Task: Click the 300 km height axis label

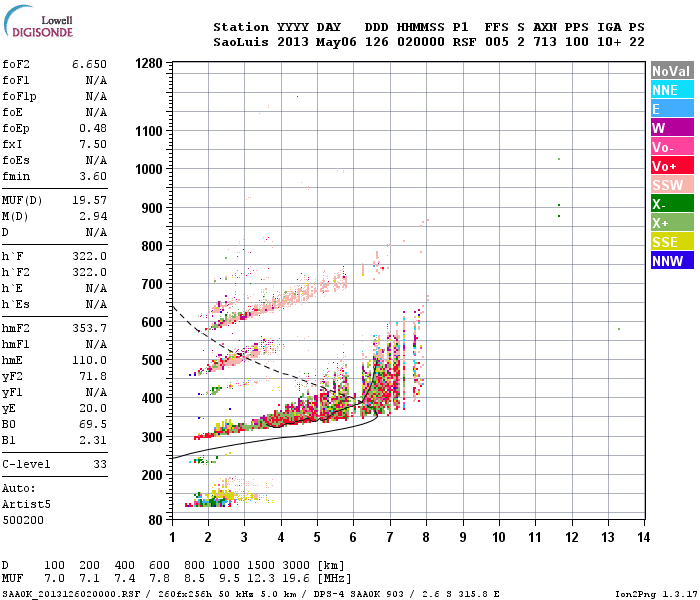Action: point(152,437)
